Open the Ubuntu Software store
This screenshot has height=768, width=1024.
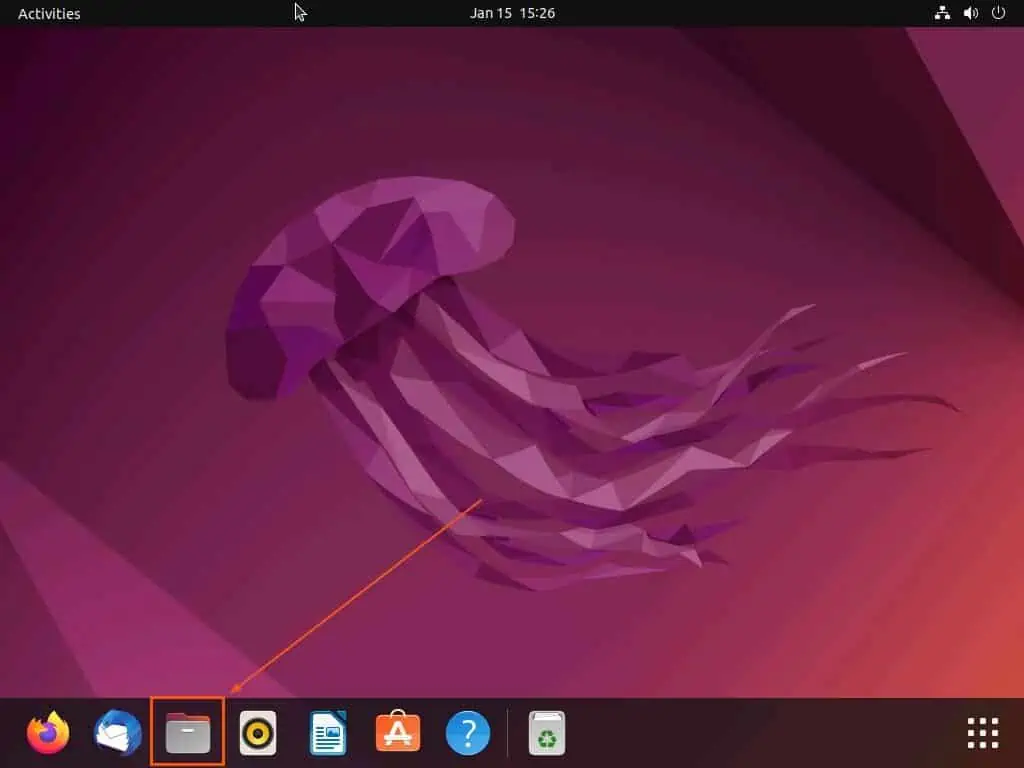[397, 732]
